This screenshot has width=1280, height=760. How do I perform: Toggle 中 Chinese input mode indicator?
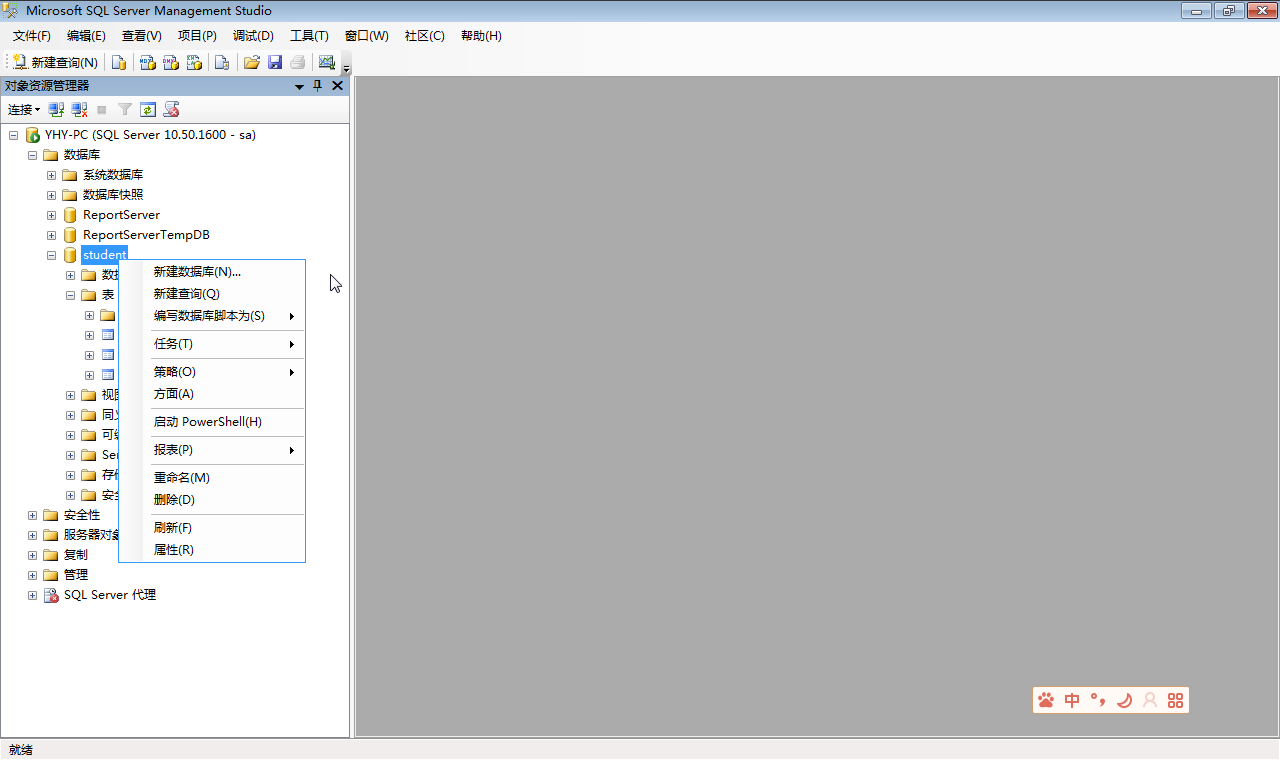[x=1072, y=700]
